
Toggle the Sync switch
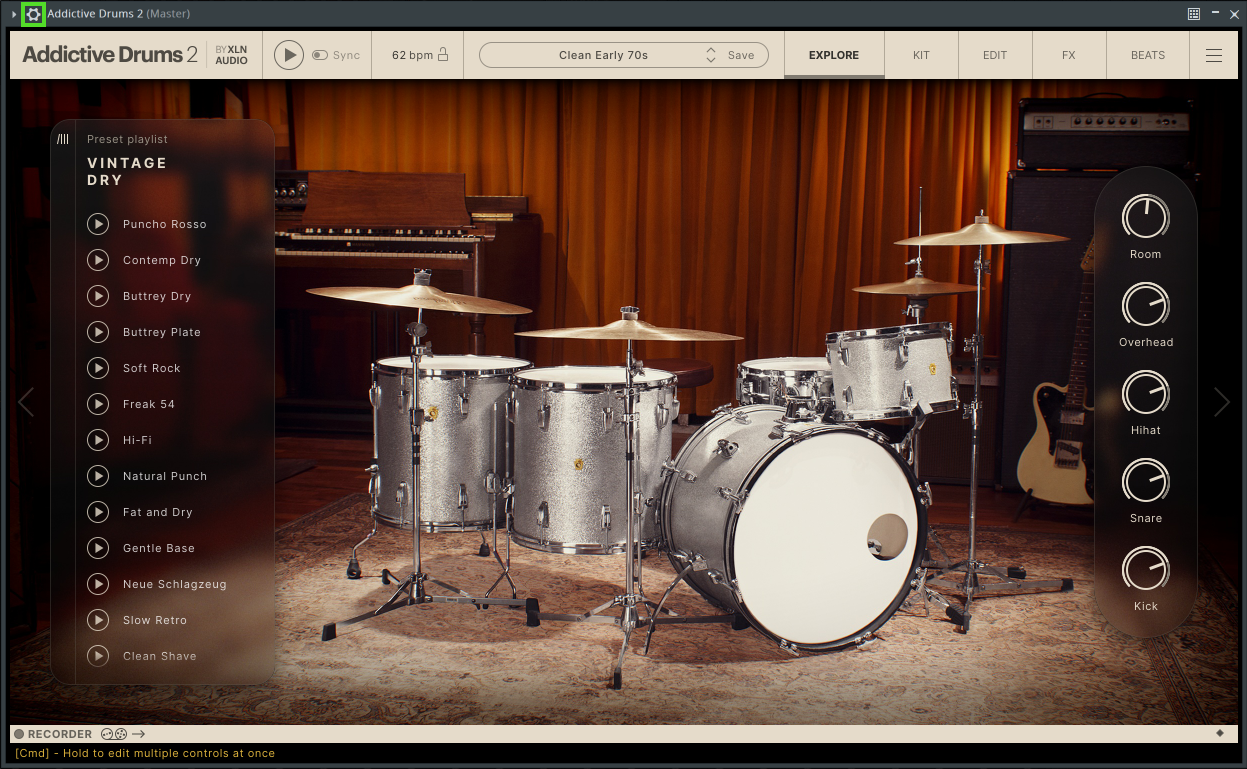(x=320, y=55)
